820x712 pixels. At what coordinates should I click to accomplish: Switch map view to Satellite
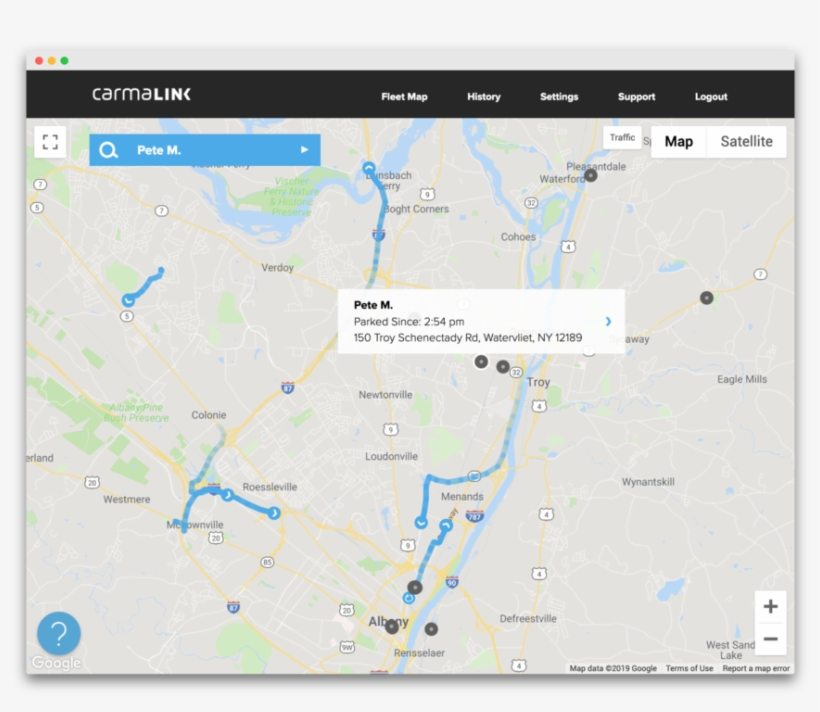point(747,141)
